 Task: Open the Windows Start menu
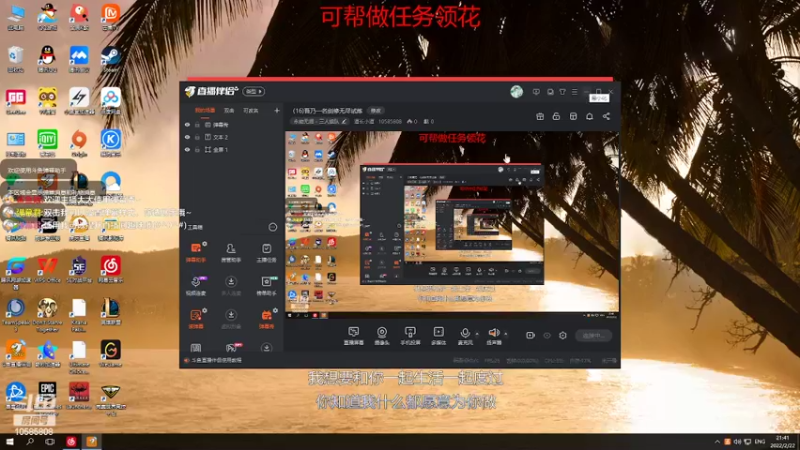pyautogui.click(x=10, y=442)
